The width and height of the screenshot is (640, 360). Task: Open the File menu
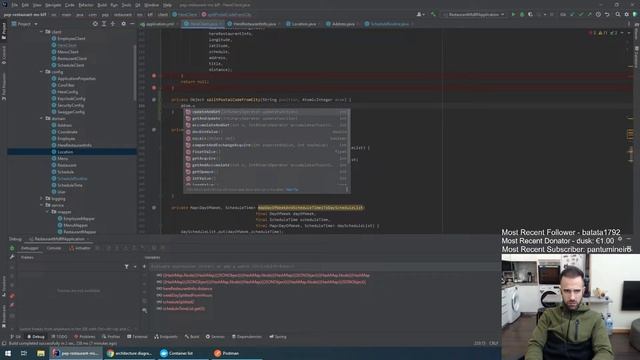click(x=14, y=5)
